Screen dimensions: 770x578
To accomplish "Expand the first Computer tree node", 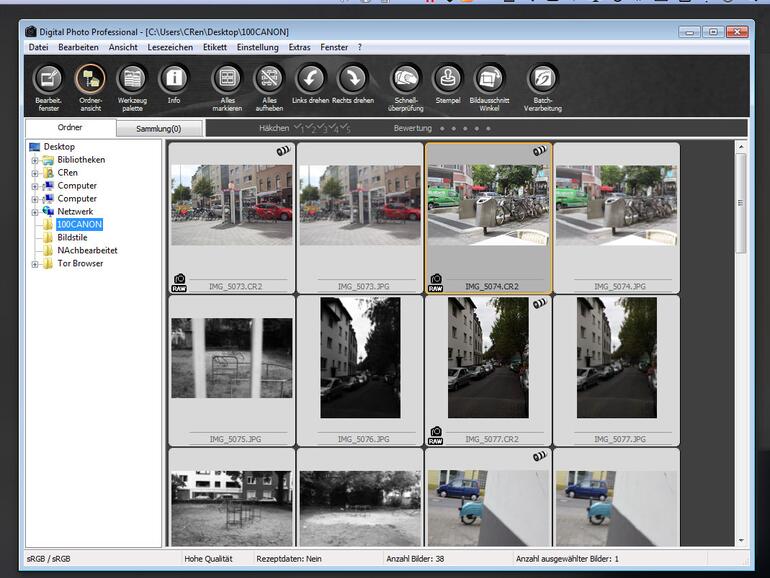I will coord(34,186).
